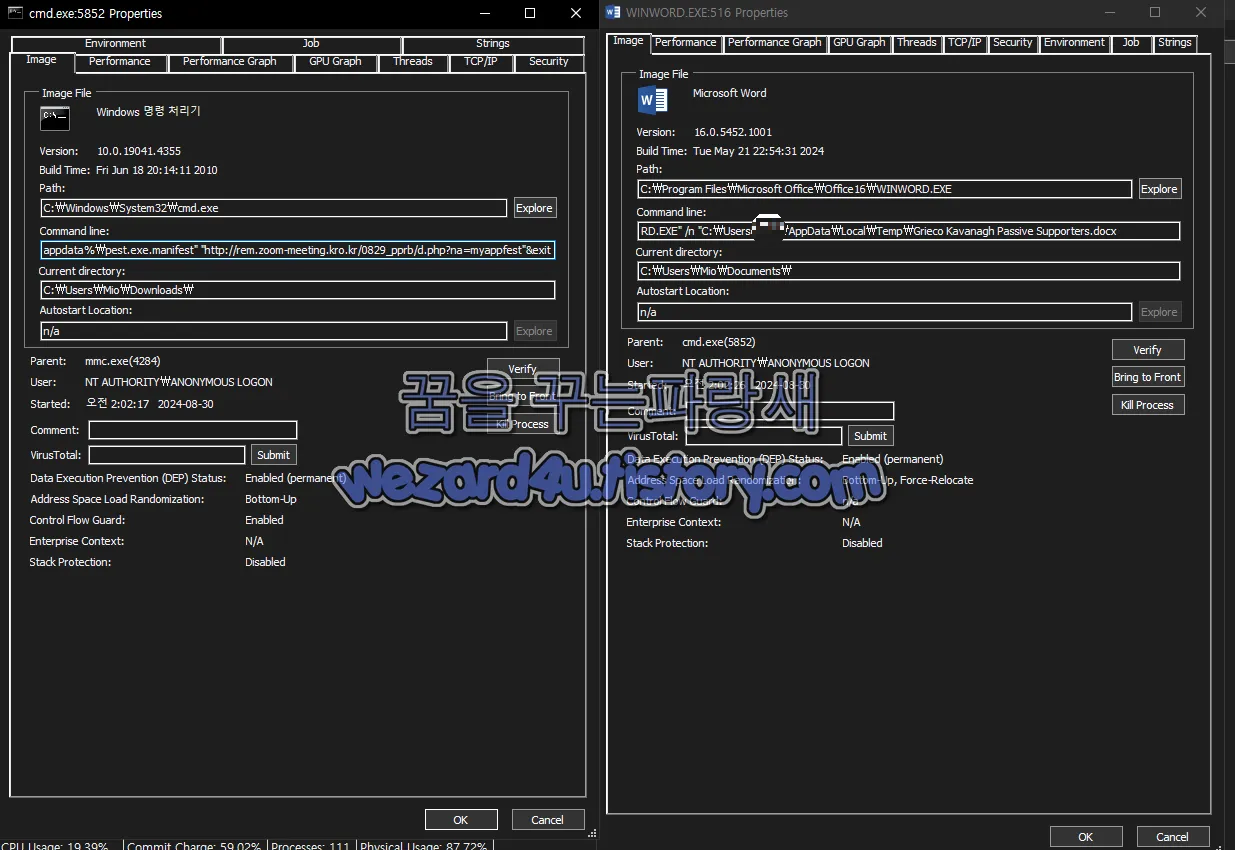Click parent process text mmc.exe(4284)
This screenshot has width=1235, height=850.
tap(123, 361)
